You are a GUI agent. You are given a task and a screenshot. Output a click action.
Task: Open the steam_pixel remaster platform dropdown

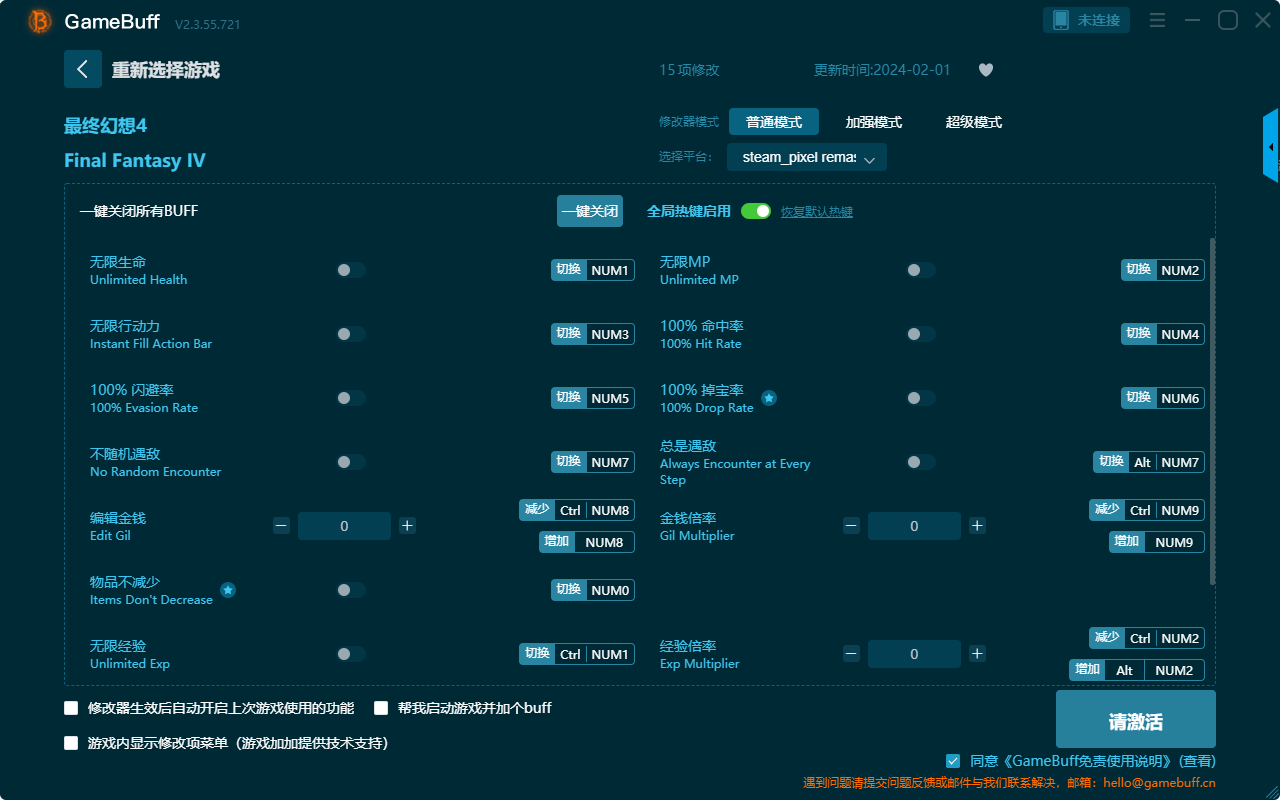(807, 158)
